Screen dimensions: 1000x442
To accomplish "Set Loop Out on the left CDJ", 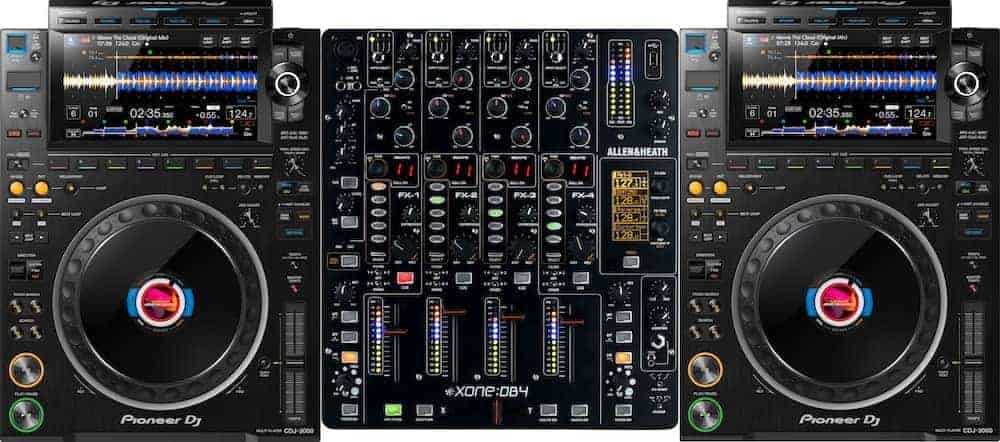I will click(41, 188).
